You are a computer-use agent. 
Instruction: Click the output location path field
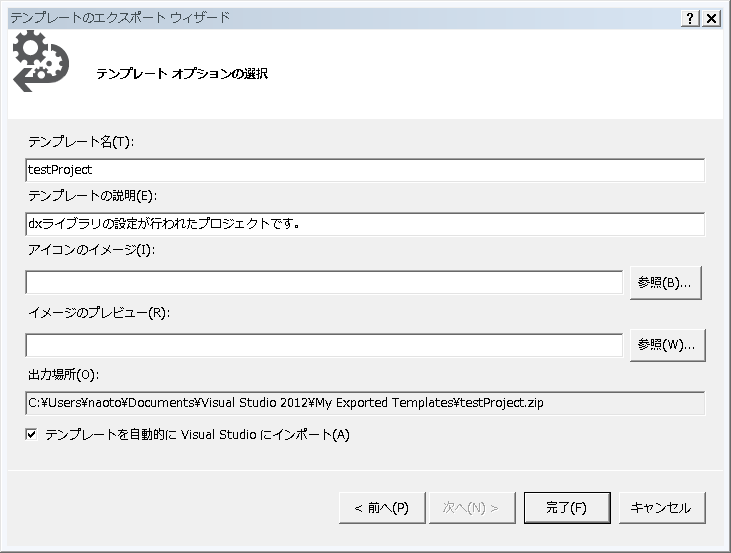[x=365, y=403]
